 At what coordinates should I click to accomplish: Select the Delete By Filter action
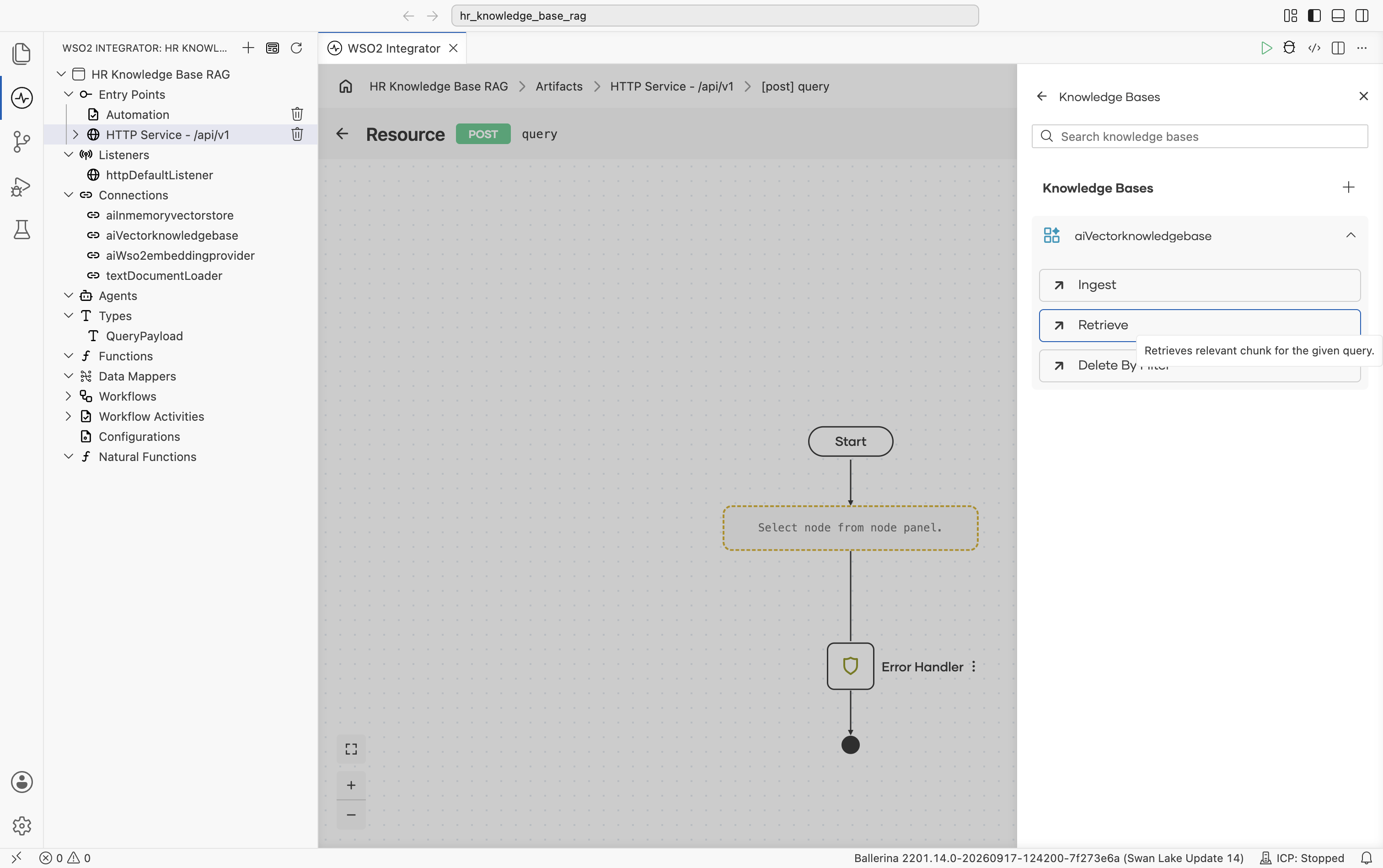pyautogui.click(x=1199, y=365)
